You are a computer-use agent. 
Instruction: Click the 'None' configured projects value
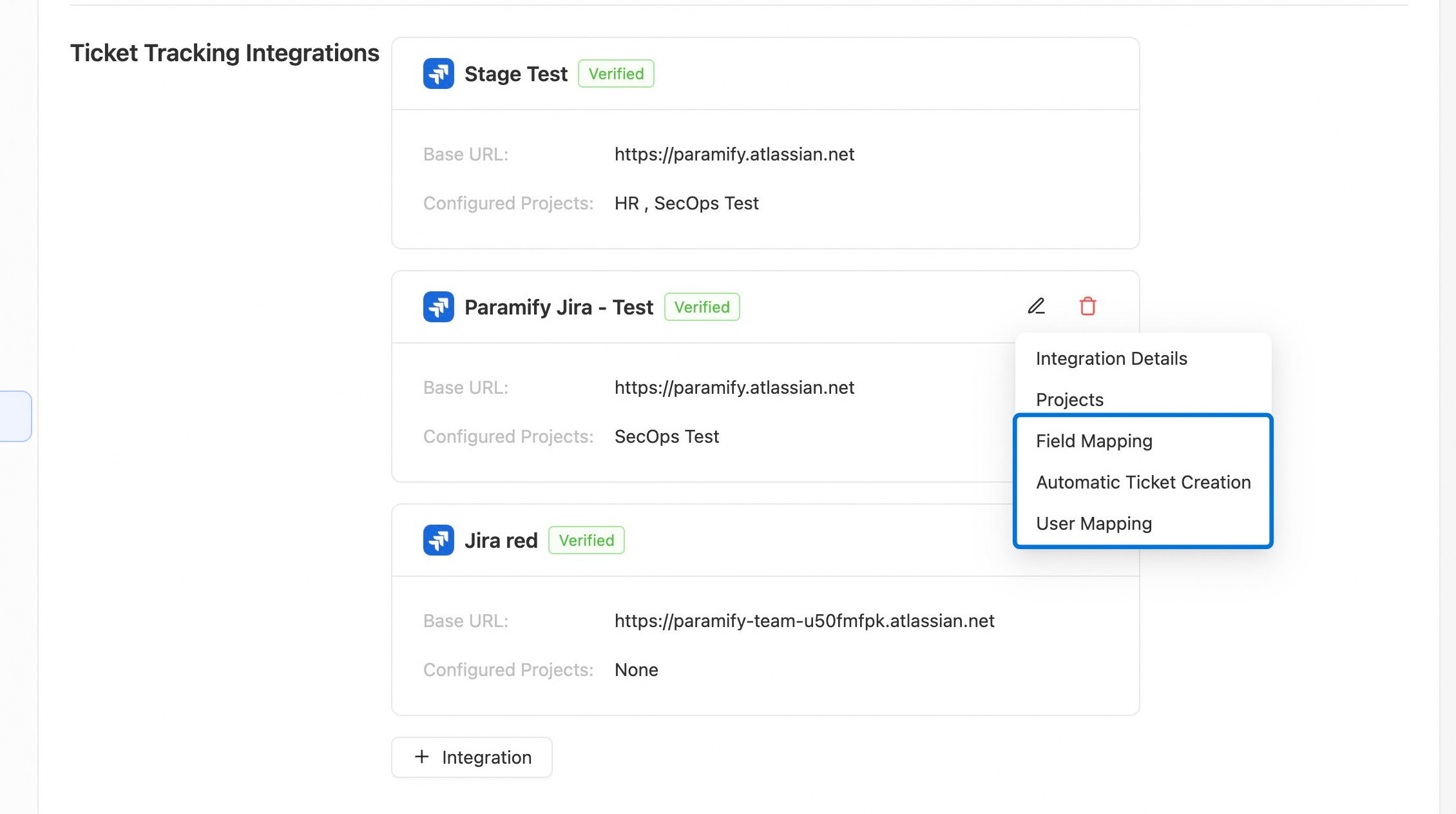click(x=637, y=670)
